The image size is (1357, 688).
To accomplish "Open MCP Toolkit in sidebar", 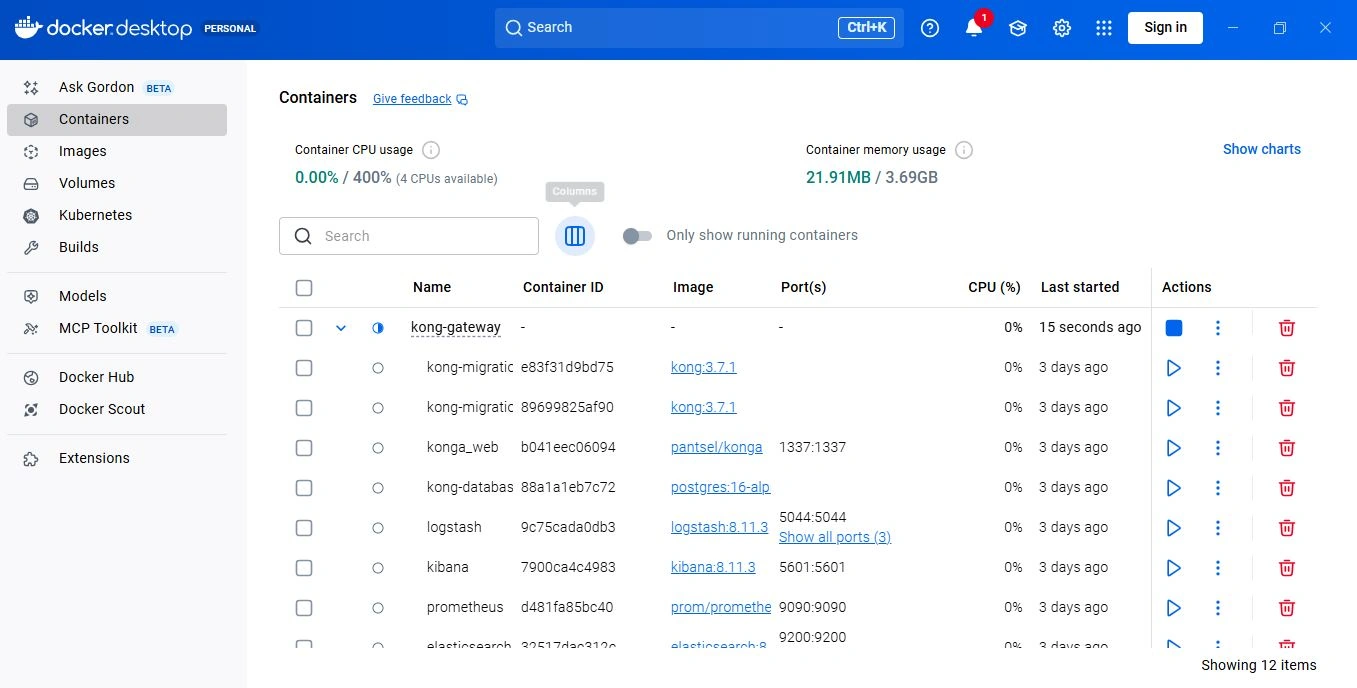I will click(117, 328).
